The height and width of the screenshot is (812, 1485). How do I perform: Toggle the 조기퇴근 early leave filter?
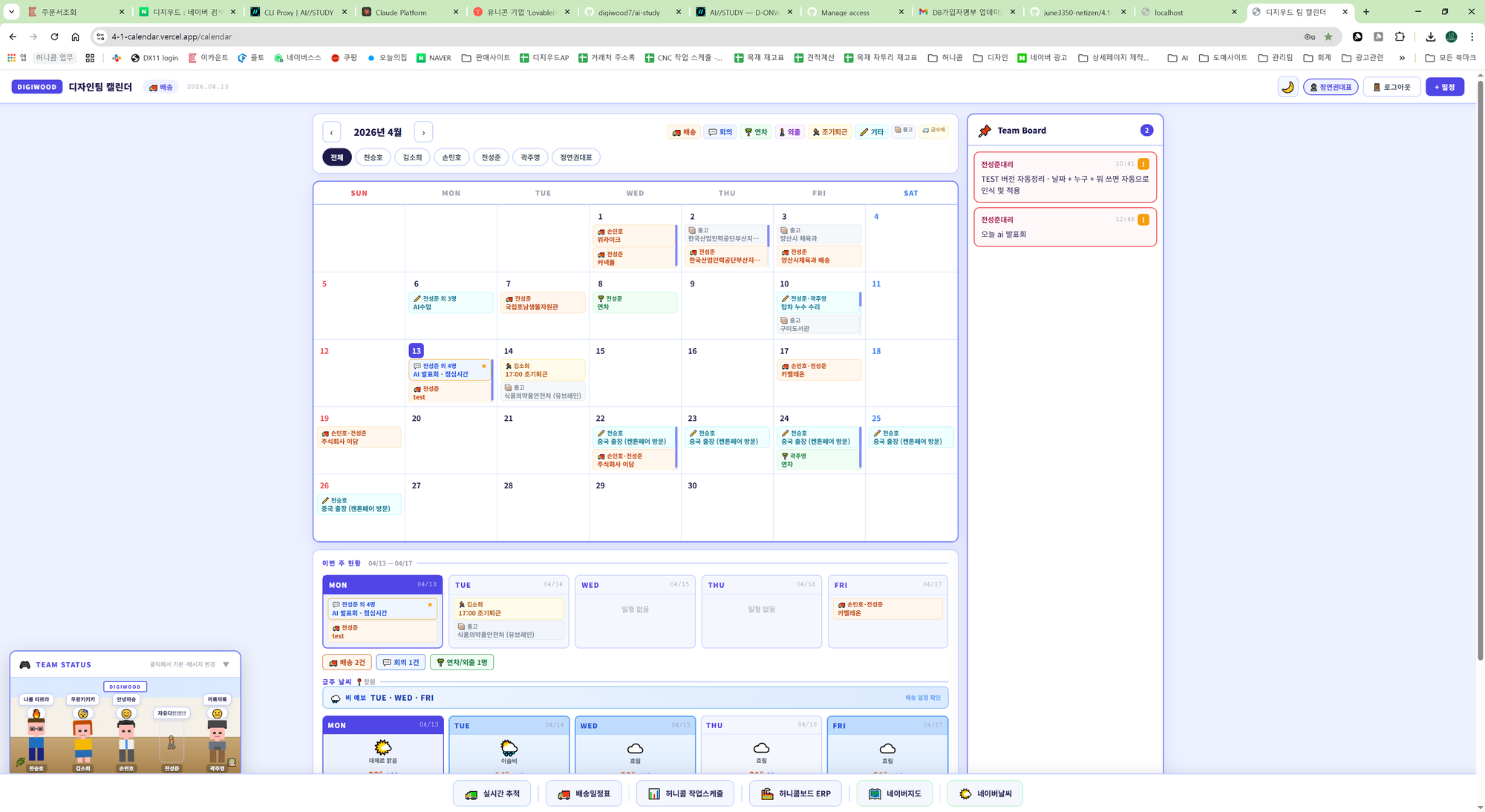pyautogui.click(x=829, y=132)
